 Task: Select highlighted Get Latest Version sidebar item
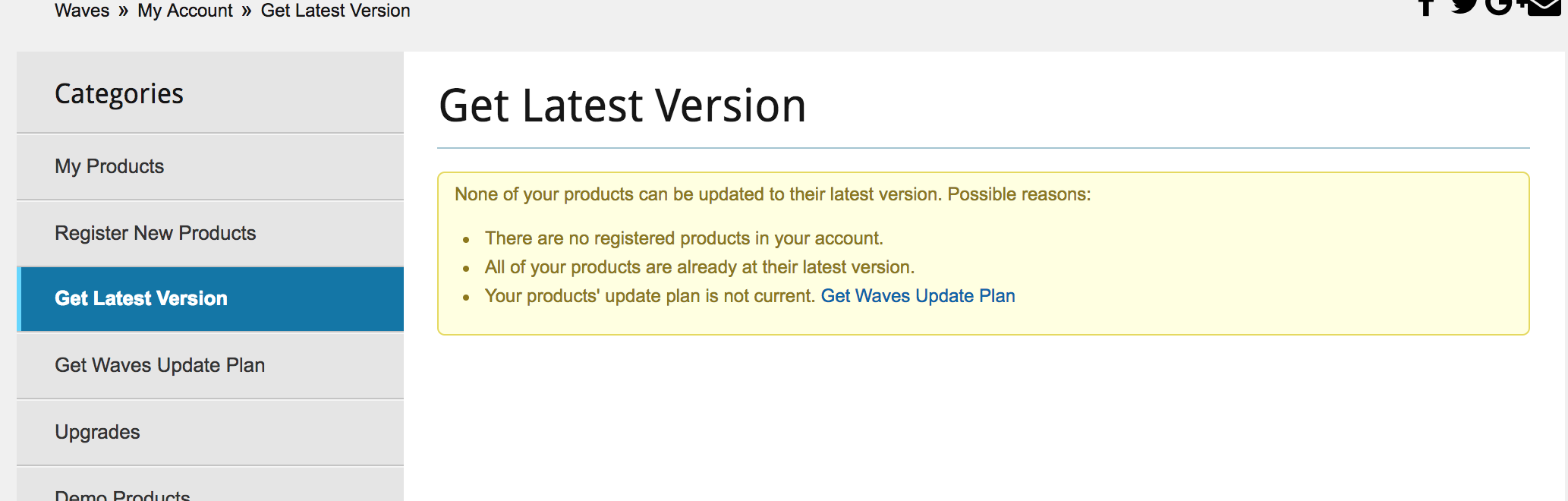click(x=141, y=298)
